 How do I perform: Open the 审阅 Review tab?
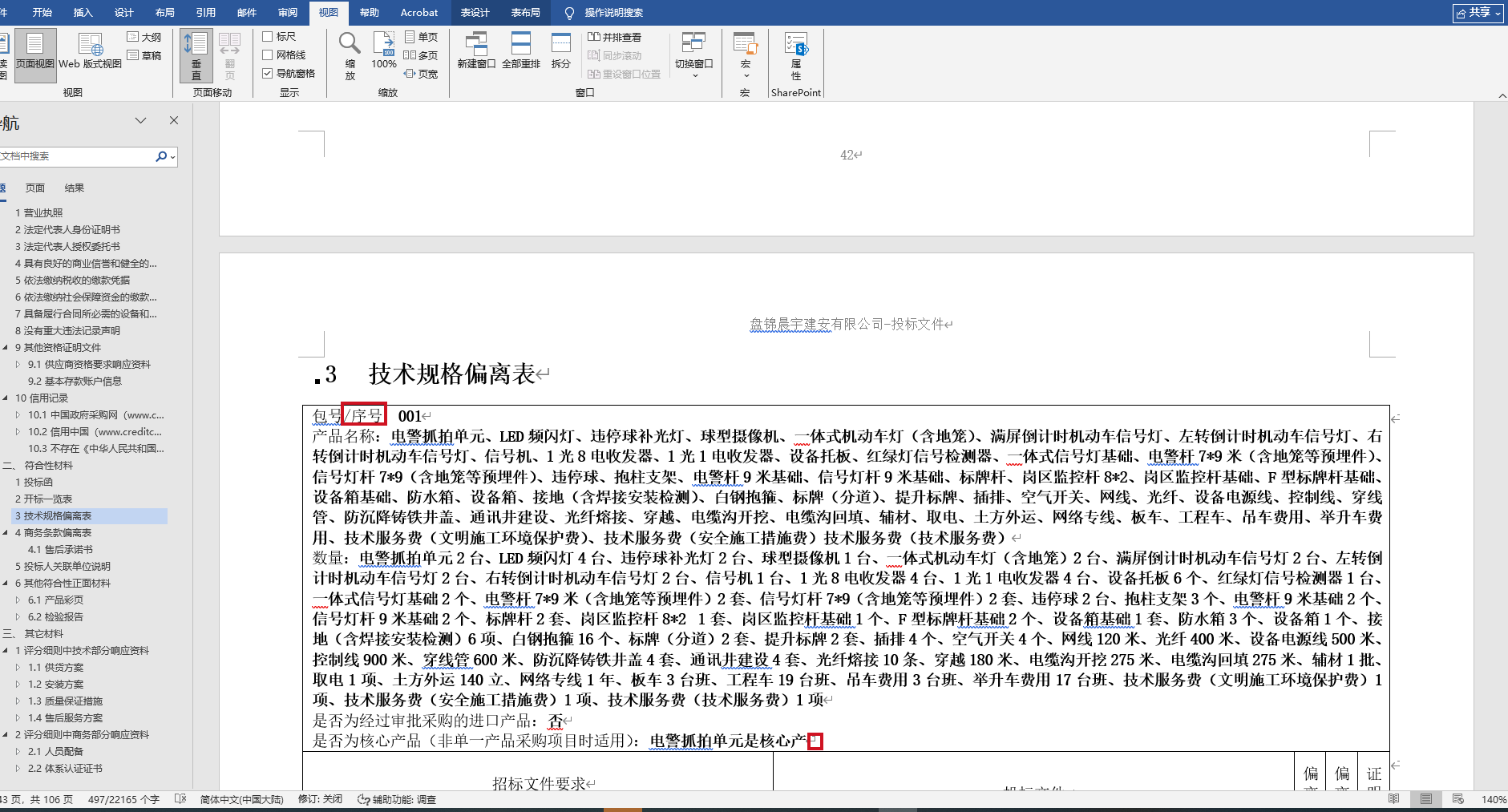tap(288, 13)
